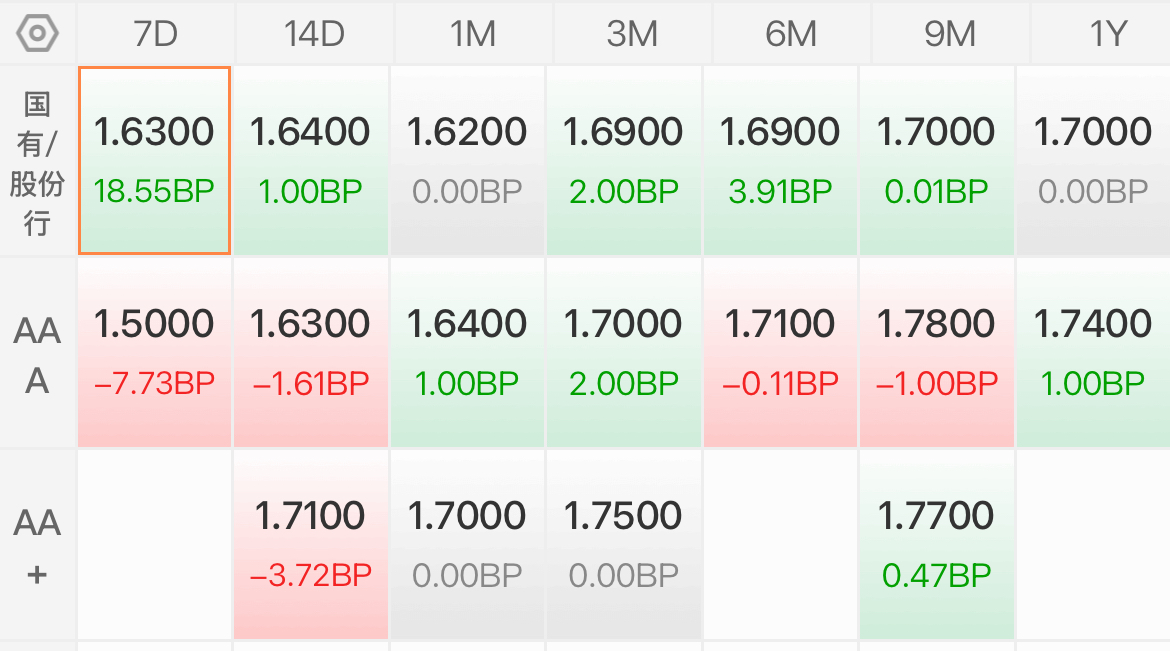
Task: Select the 1Y tenor column header
Action: click(x=1101, y=34)
